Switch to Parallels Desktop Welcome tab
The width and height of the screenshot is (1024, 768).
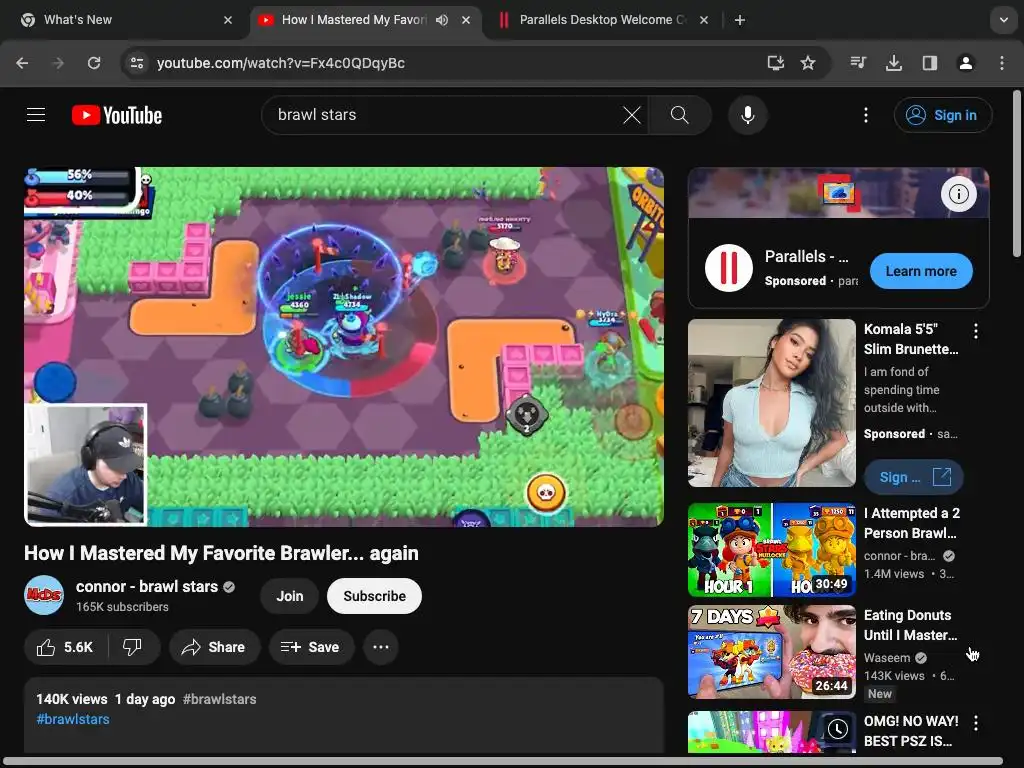(x=603, y=20)
